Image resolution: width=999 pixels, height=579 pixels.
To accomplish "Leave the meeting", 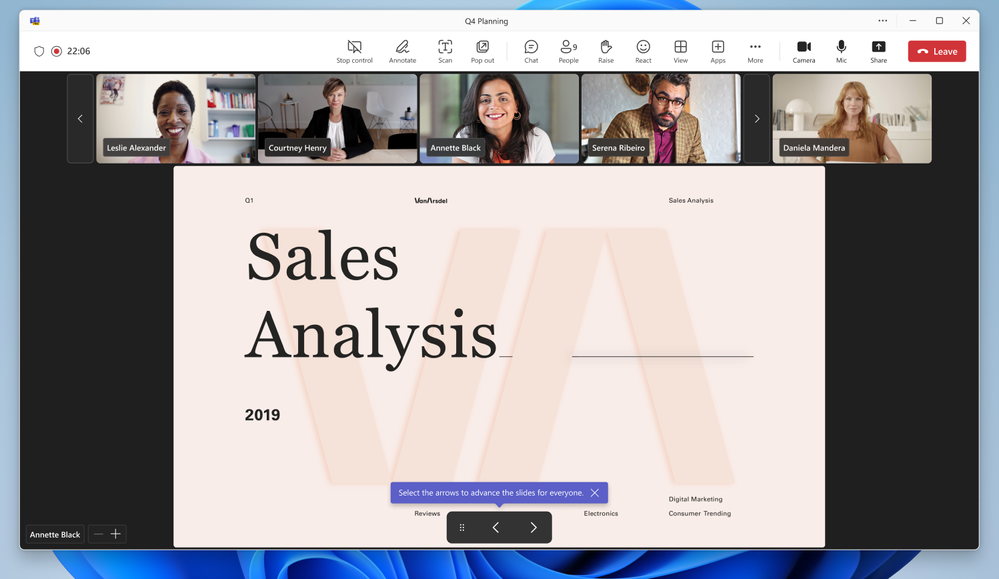I will 937,52.
